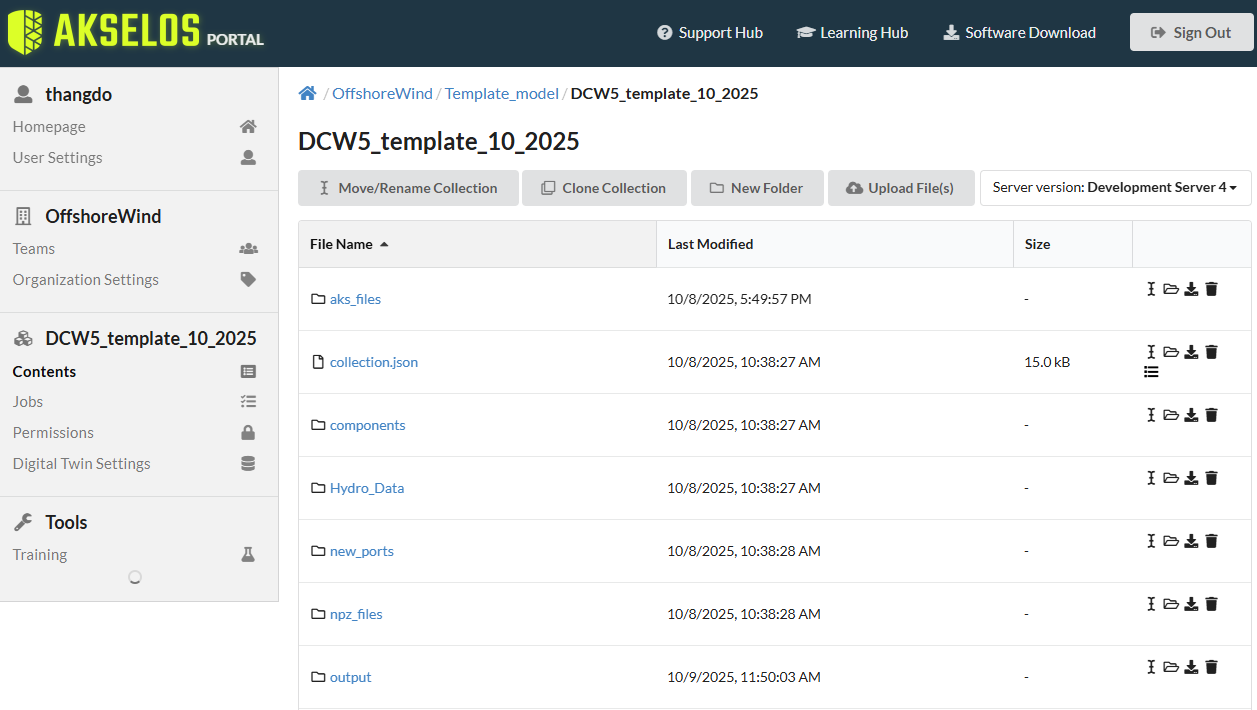Rename the aks_files folder with its cursor icon
The image size is (1257, 710).
click(x=1151, y=289)
